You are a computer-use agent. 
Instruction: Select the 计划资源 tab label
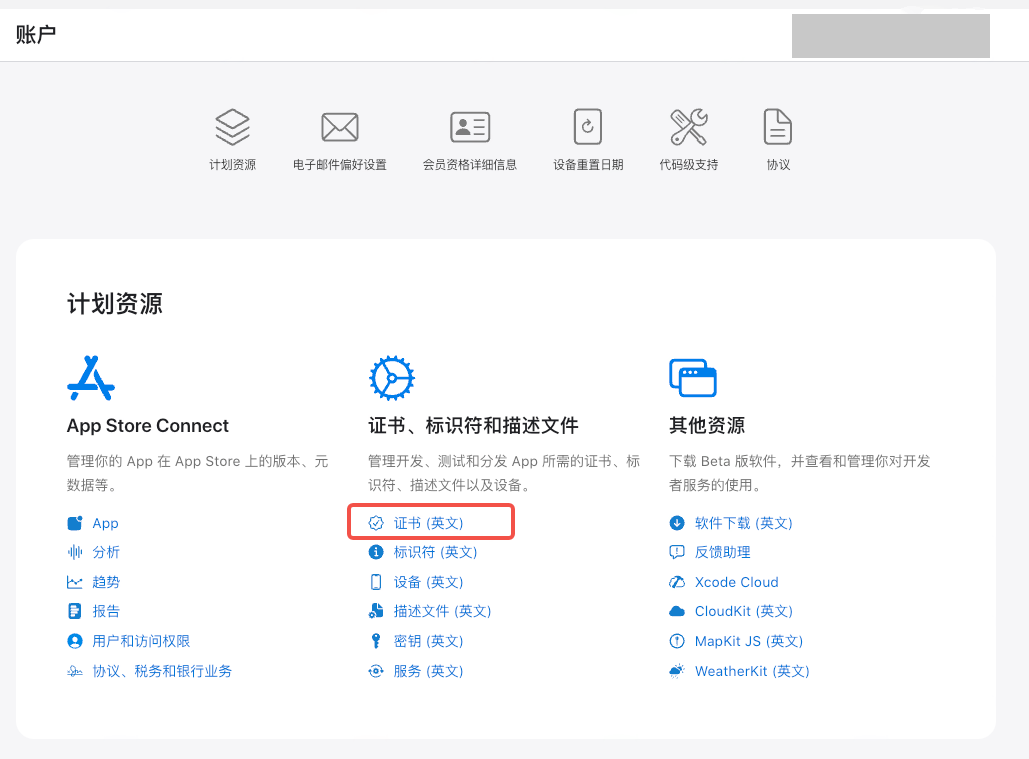coord(232,165)
